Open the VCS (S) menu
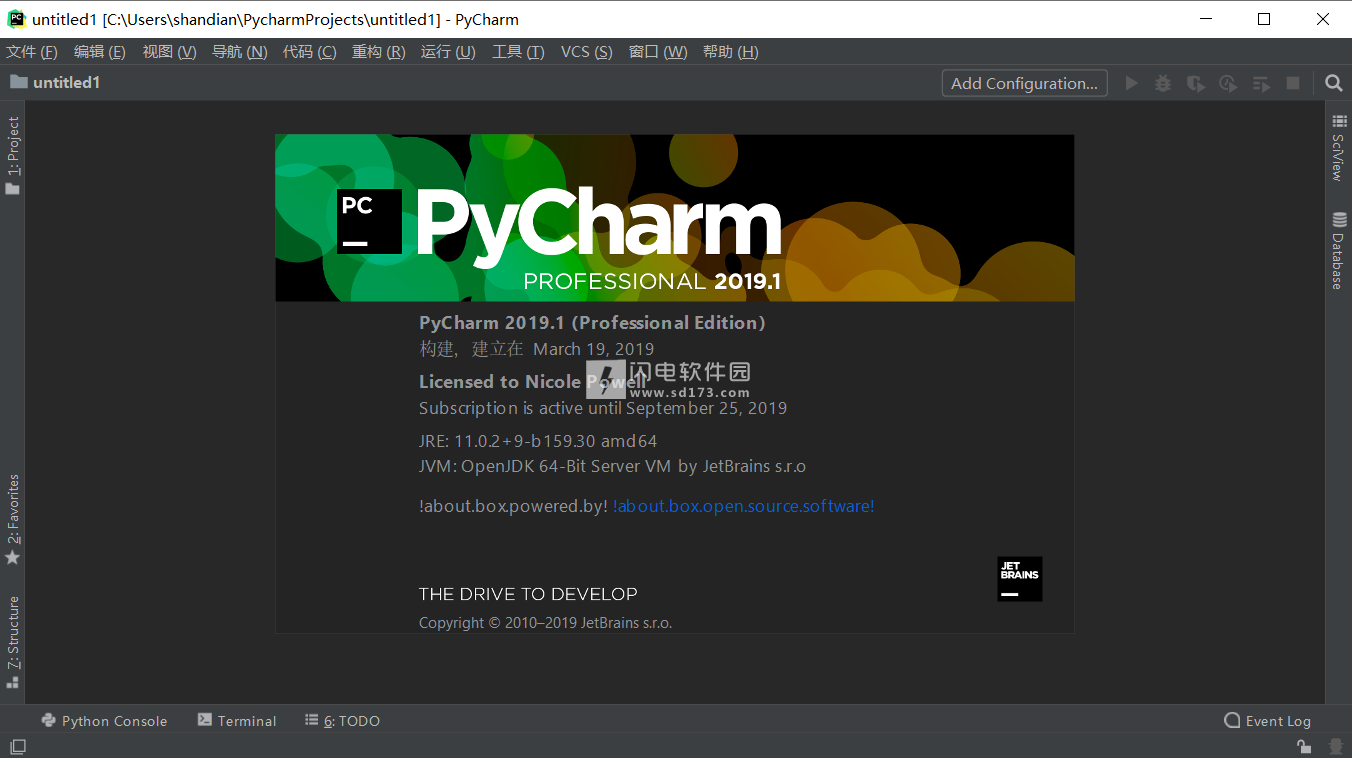The height and width of the screenshot is (758, 1352). [x=586, y=52]
